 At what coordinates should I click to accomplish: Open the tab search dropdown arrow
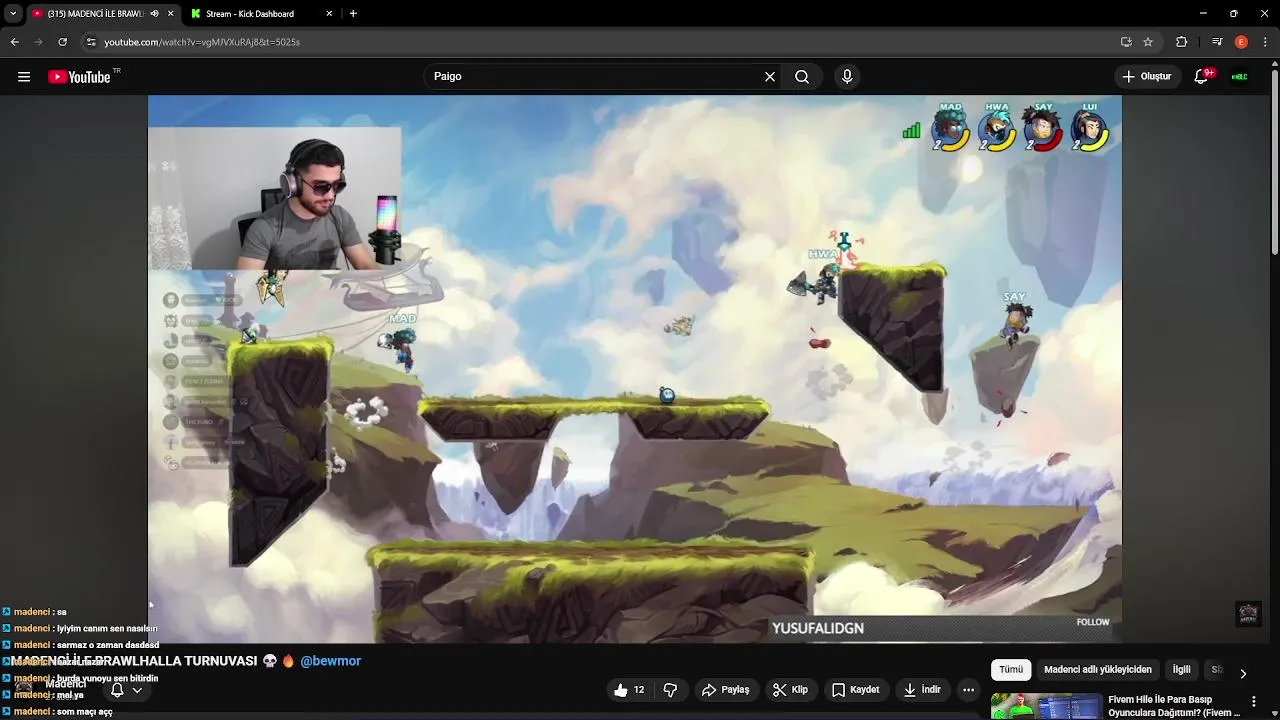click(13, 14)
